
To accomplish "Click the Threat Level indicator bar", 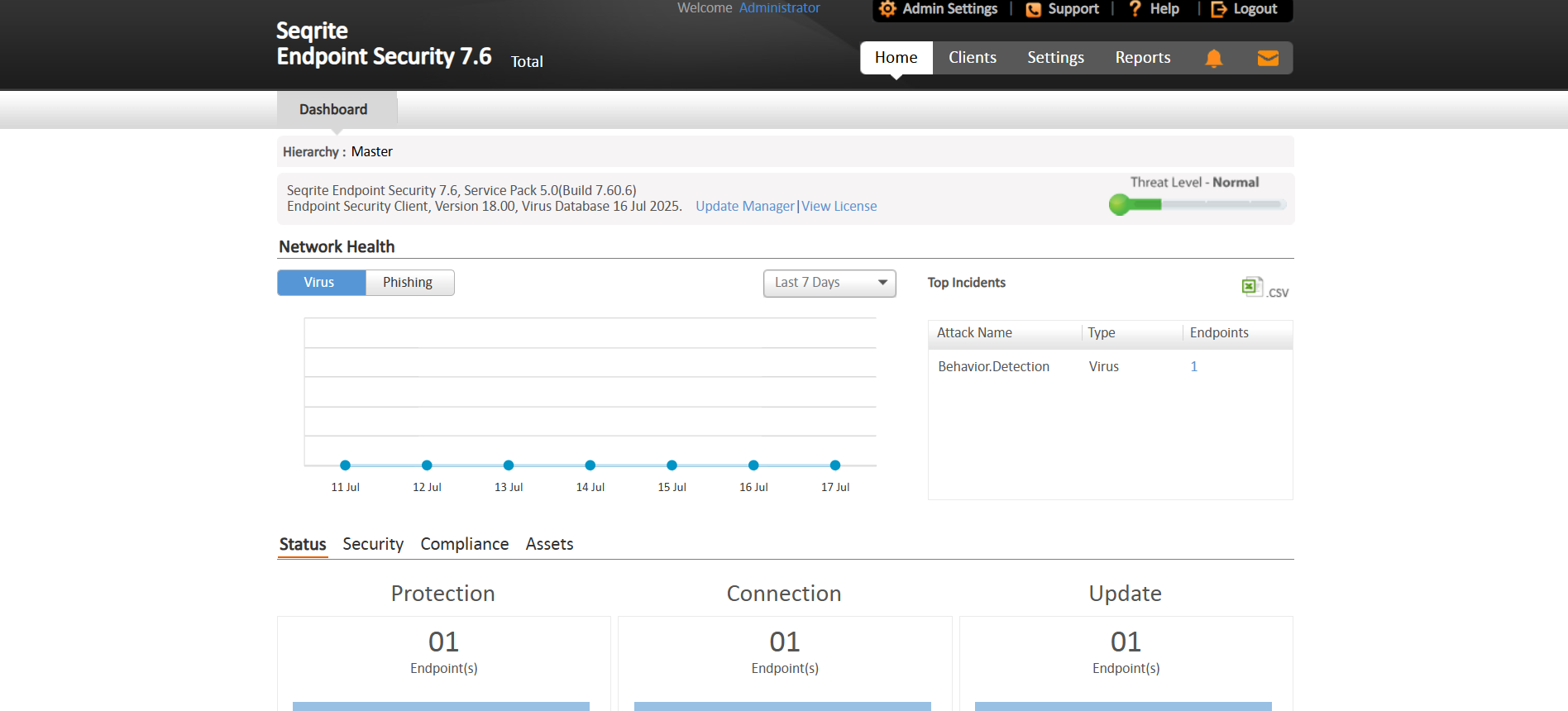I will 1197,204.
